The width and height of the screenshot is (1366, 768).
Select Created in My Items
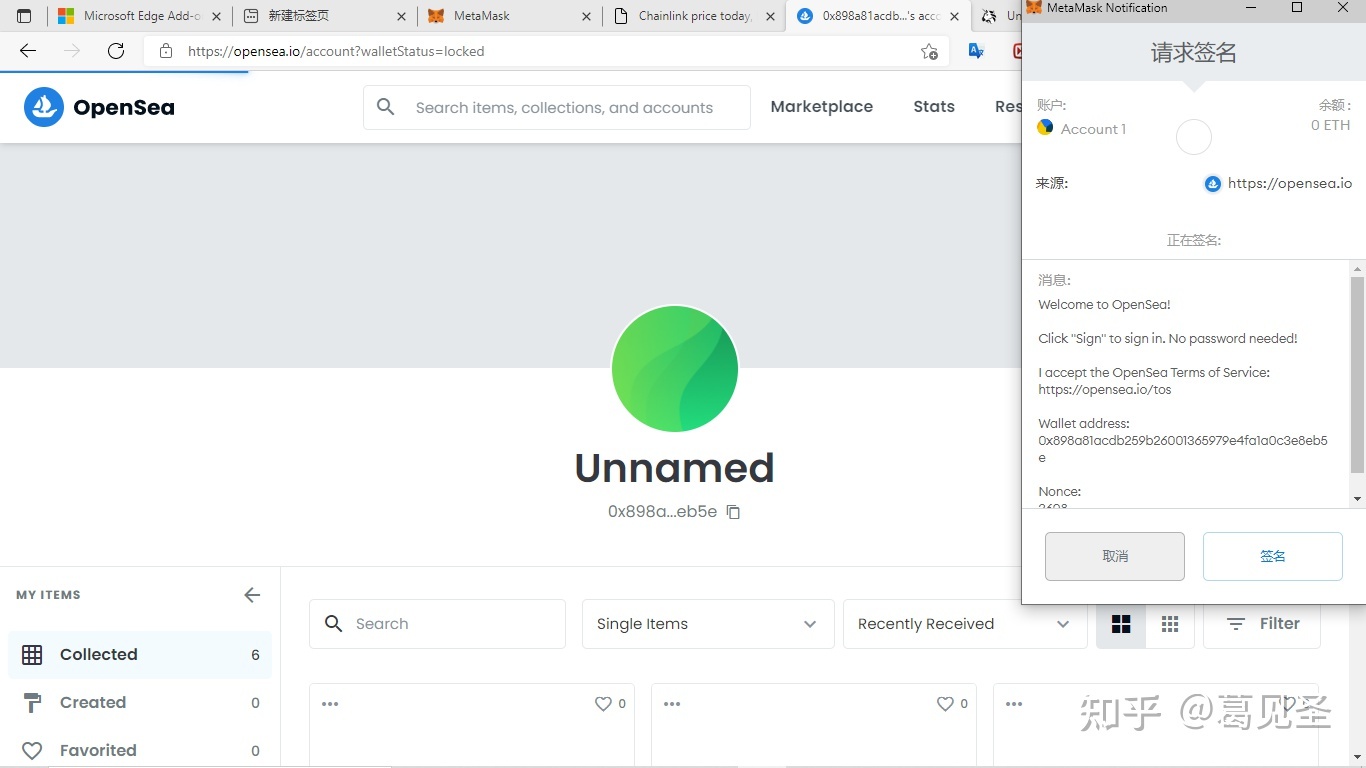coord(140,703)
